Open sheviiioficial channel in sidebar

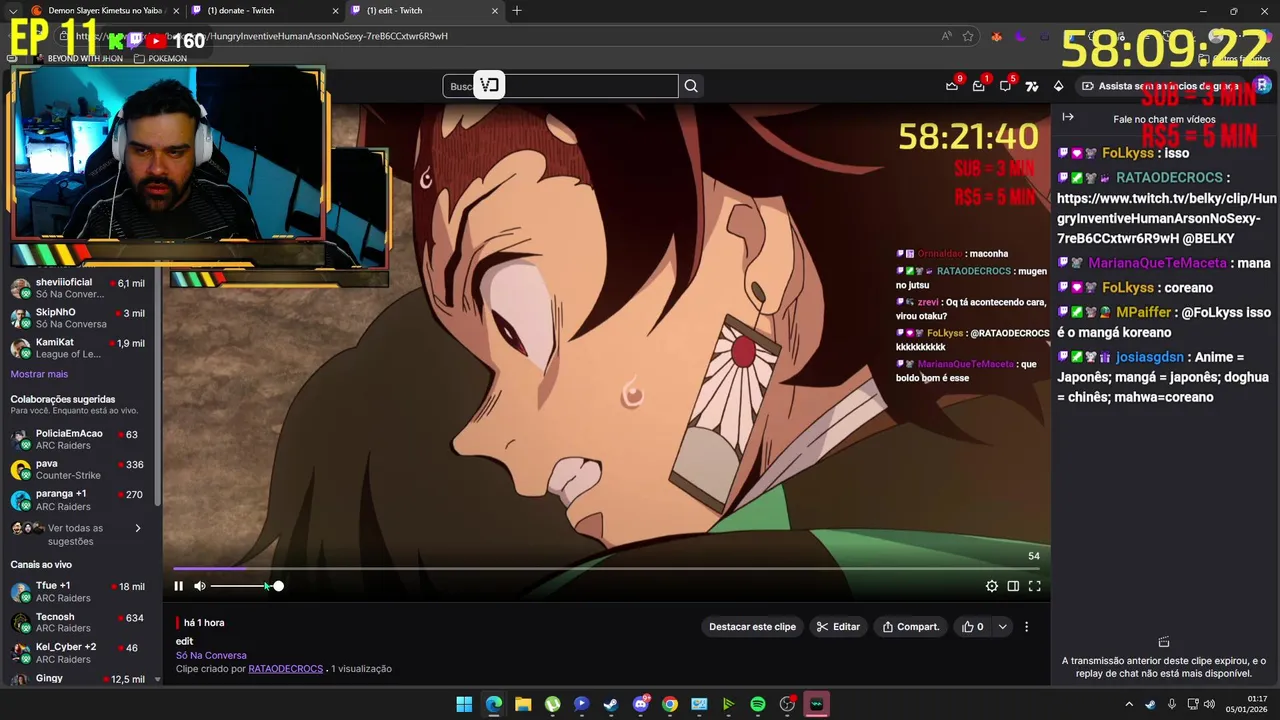78,288
